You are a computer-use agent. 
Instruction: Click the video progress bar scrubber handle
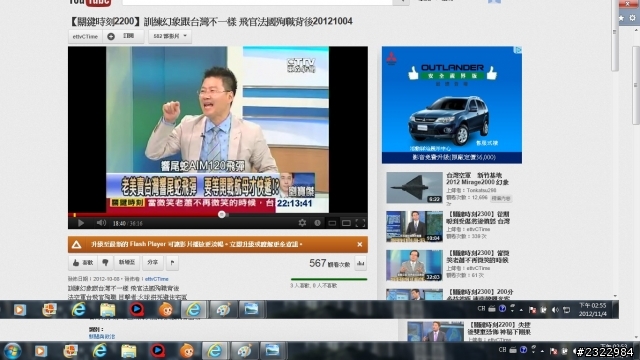coord(222,214)
